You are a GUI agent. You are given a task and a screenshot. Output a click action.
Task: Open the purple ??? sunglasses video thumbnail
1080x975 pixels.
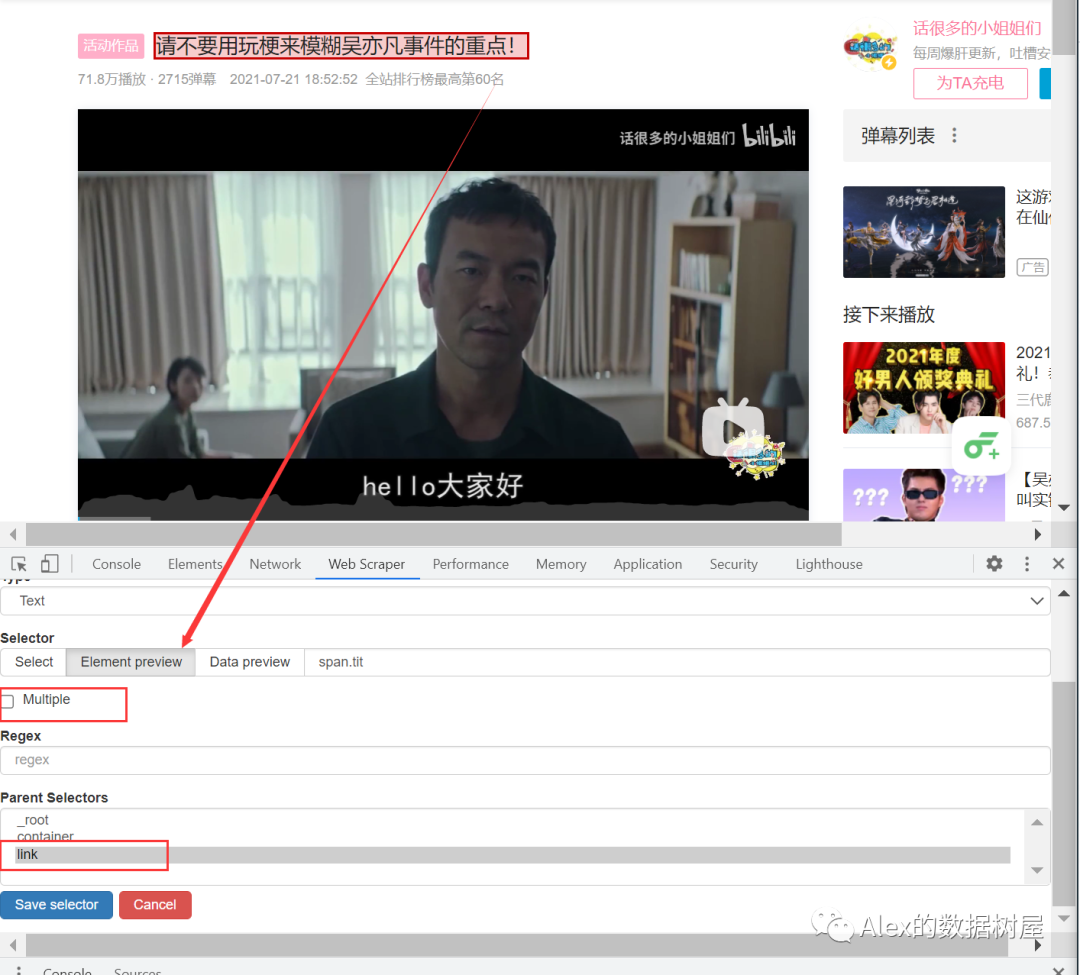924,495
